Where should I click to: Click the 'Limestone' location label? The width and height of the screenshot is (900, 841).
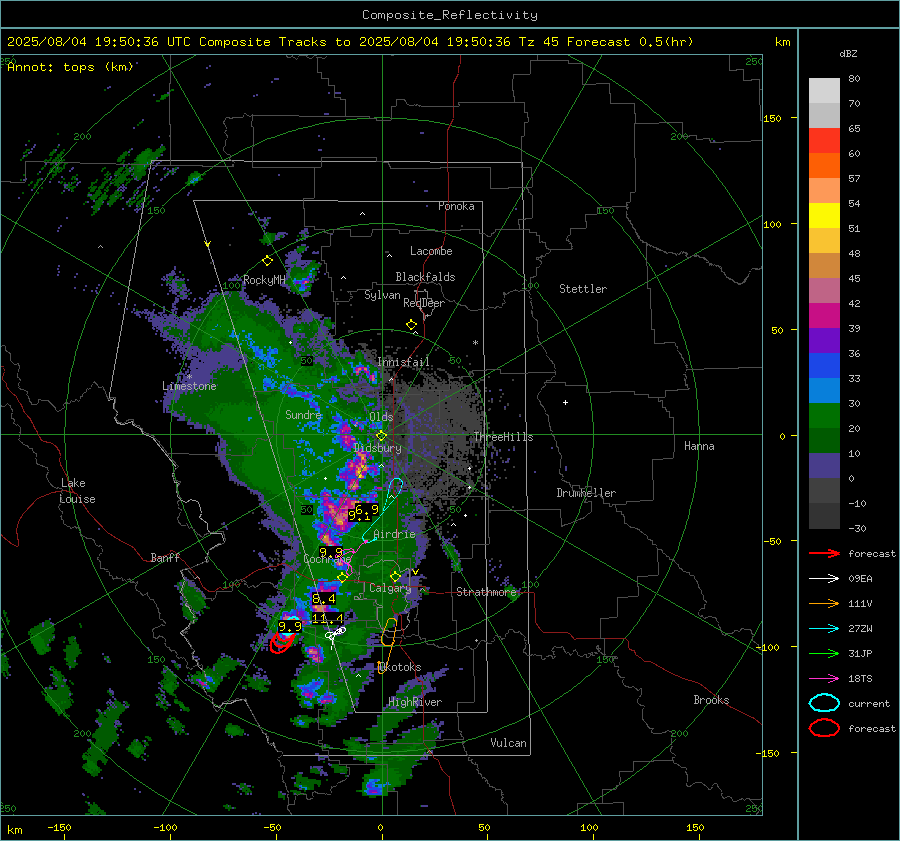(189, 386)
